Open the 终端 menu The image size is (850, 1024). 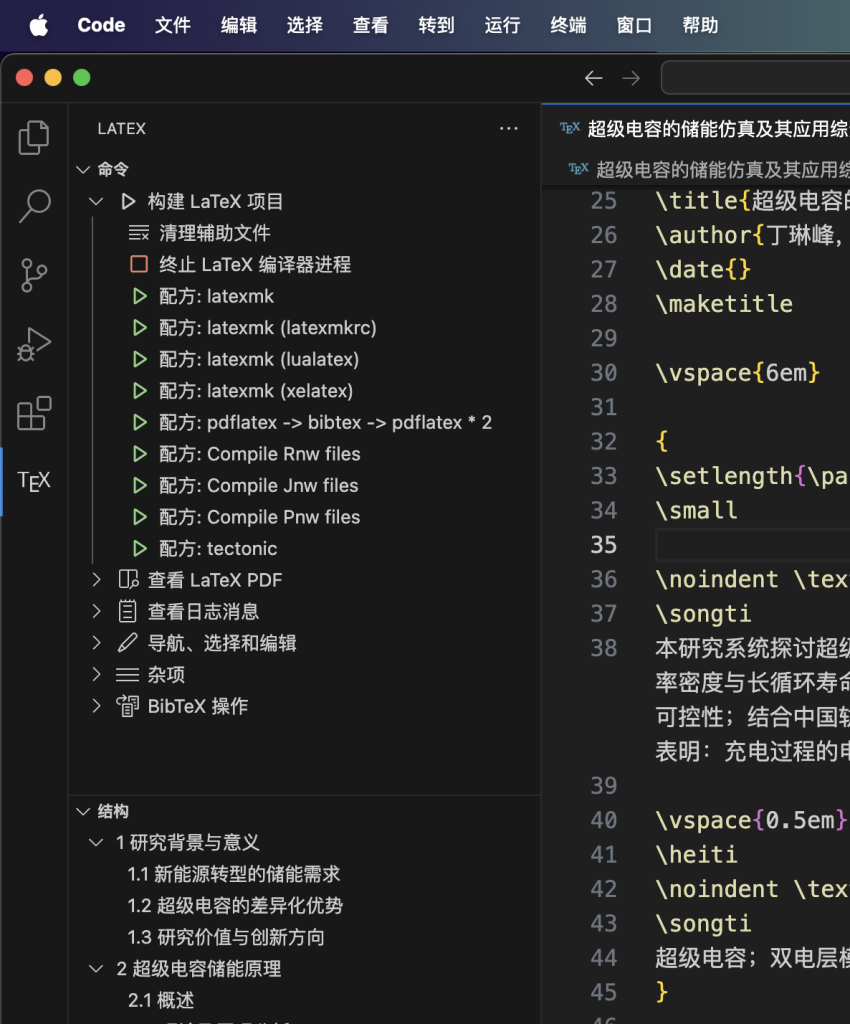(569, 25)
